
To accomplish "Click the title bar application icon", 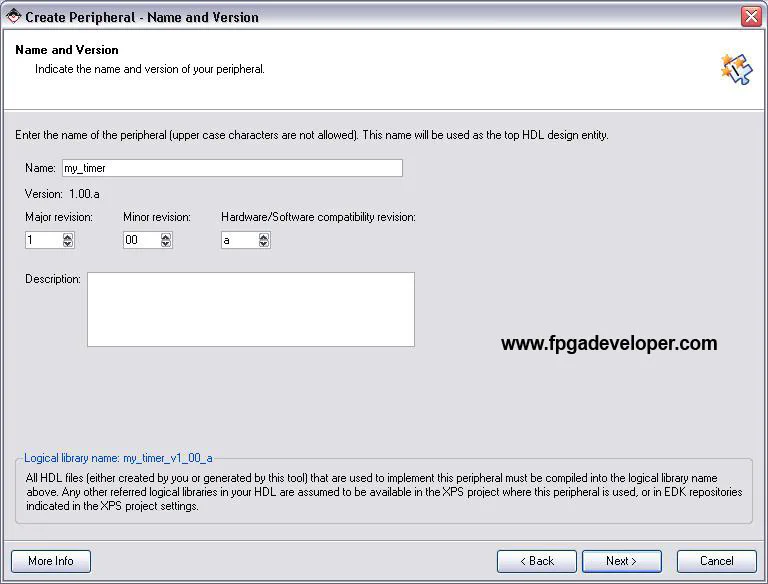I will (13, 17).
